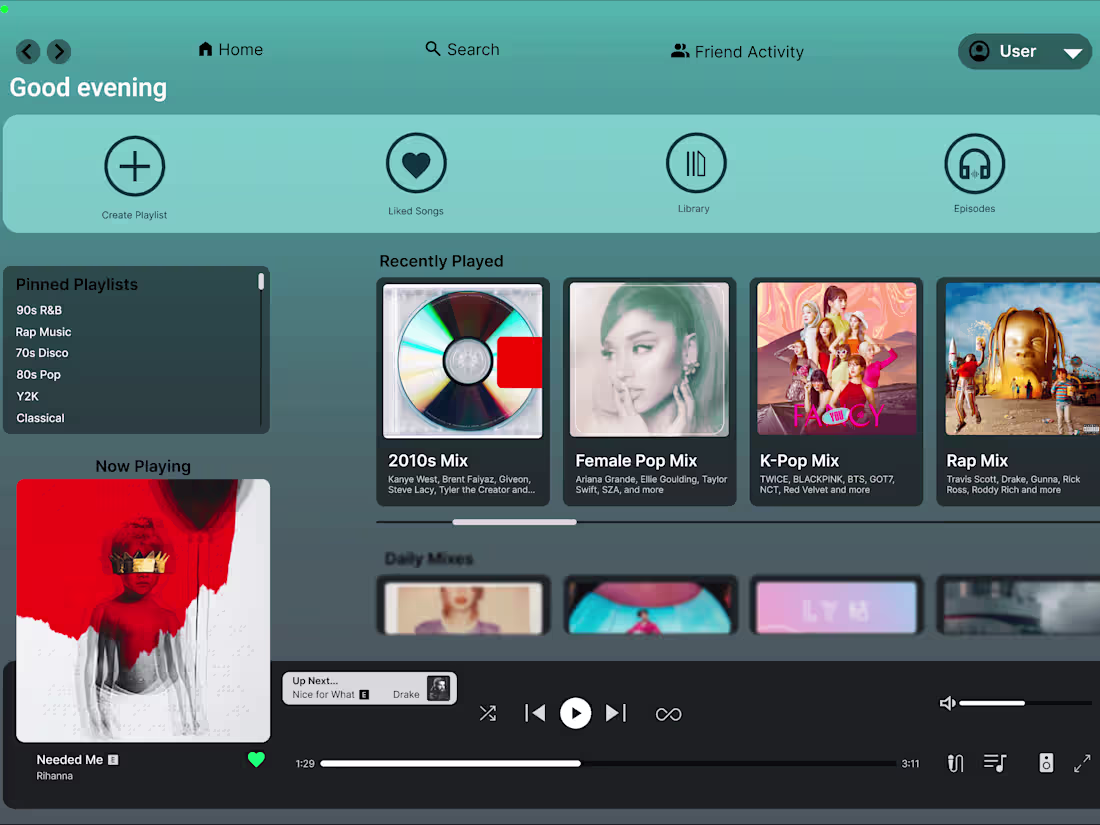Open the 2010s Mix album card
Screen dimensions: 1100x825
tap(463, 391)
